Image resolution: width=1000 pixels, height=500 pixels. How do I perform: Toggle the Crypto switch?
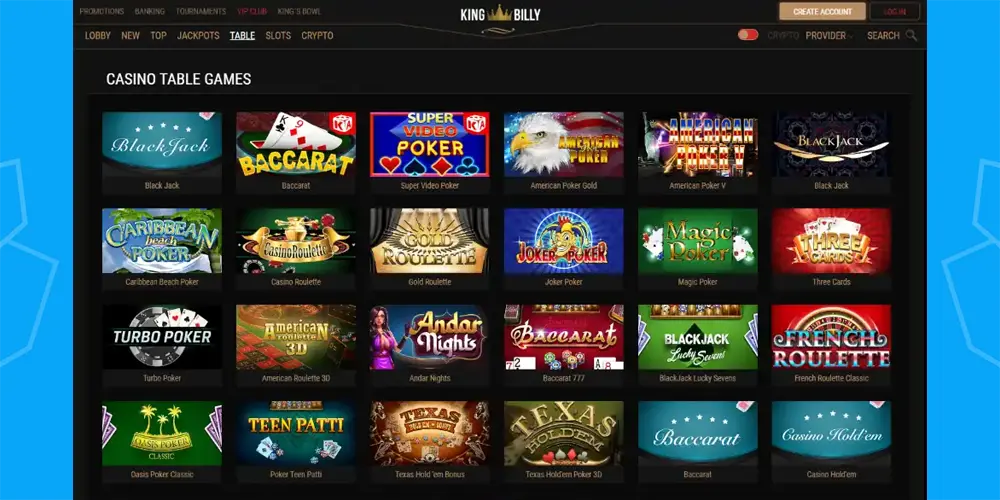[748, 35]
